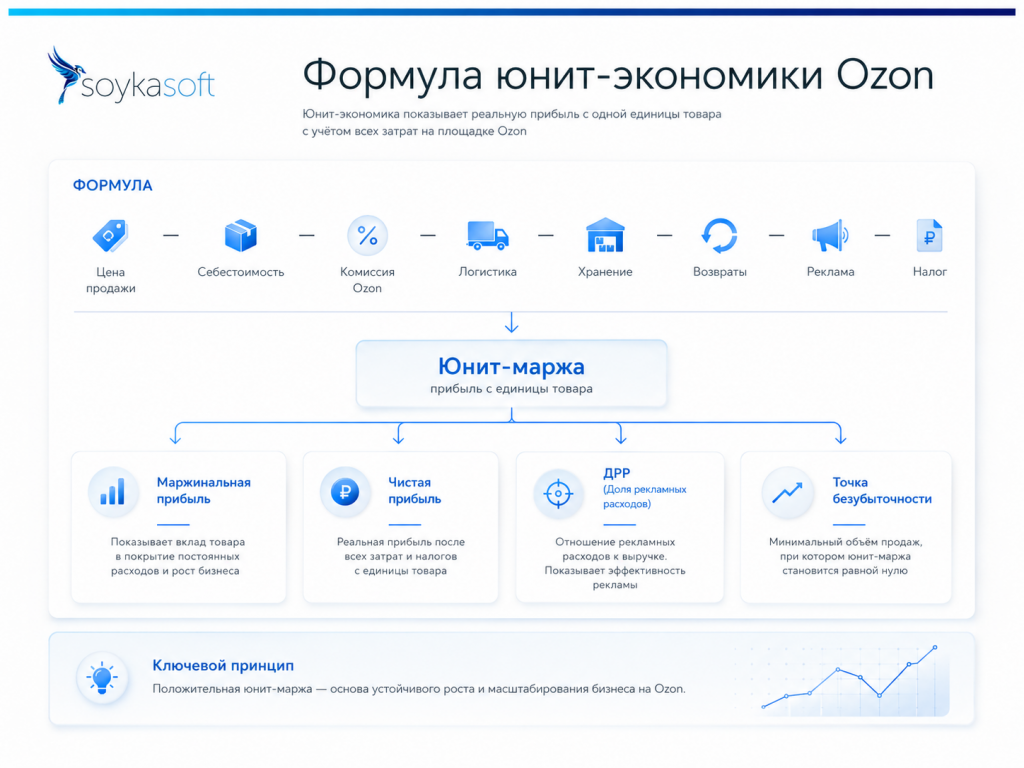Click the description starting Реальная прибыль после
The width and height of the screenshot is (1024, 768).
(x=401, y=556)
